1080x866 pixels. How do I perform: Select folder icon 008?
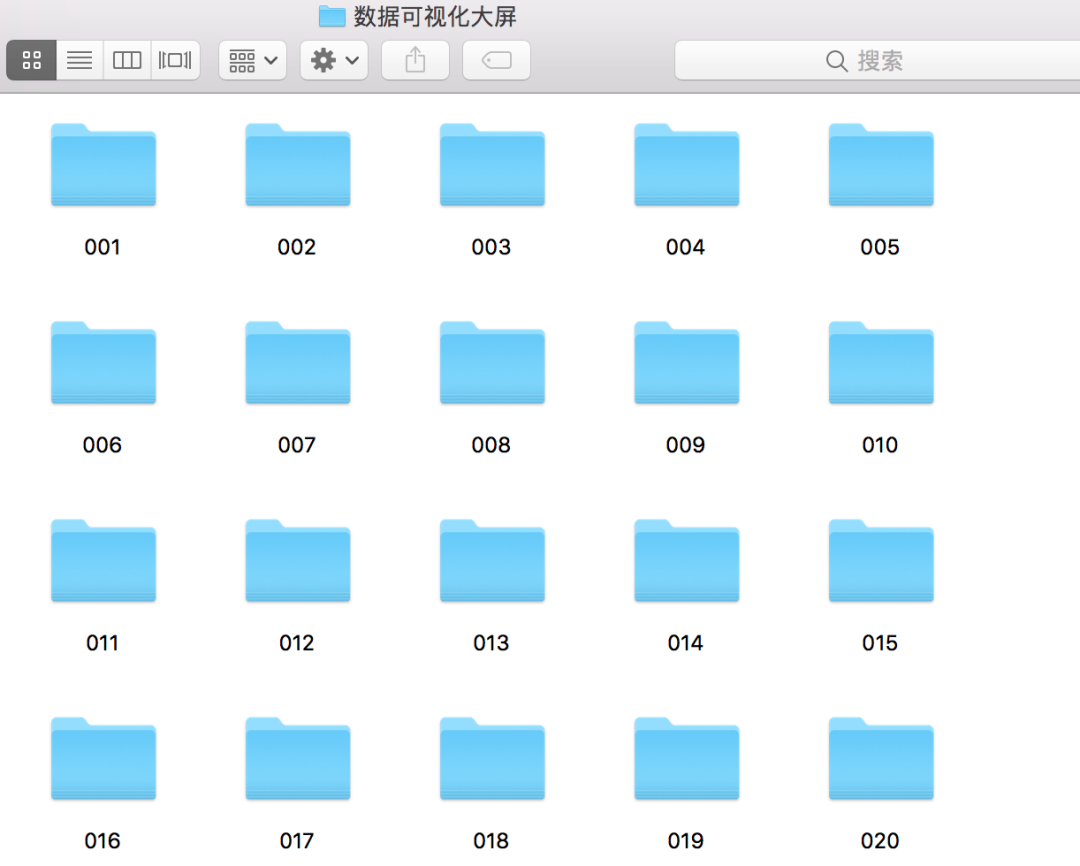pos(492,362)
